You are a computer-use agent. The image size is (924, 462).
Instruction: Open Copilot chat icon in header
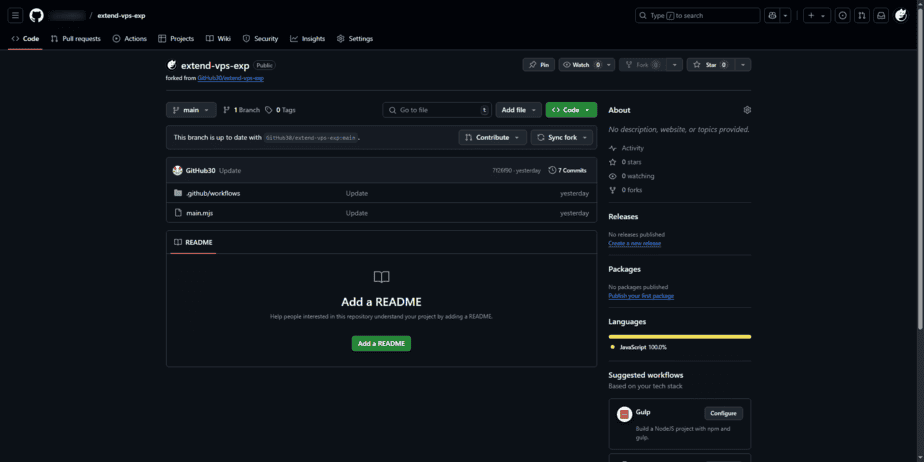click(x=771, y=15)
